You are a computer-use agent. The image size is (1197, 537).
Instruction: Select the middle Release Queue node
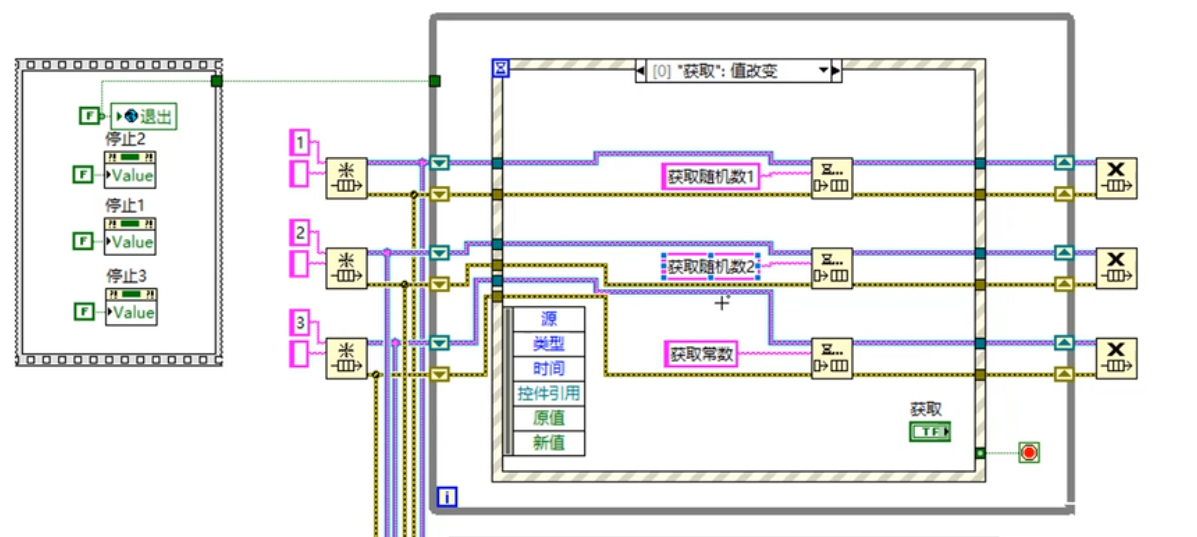pyautogui.click(x=1116, y=268)
